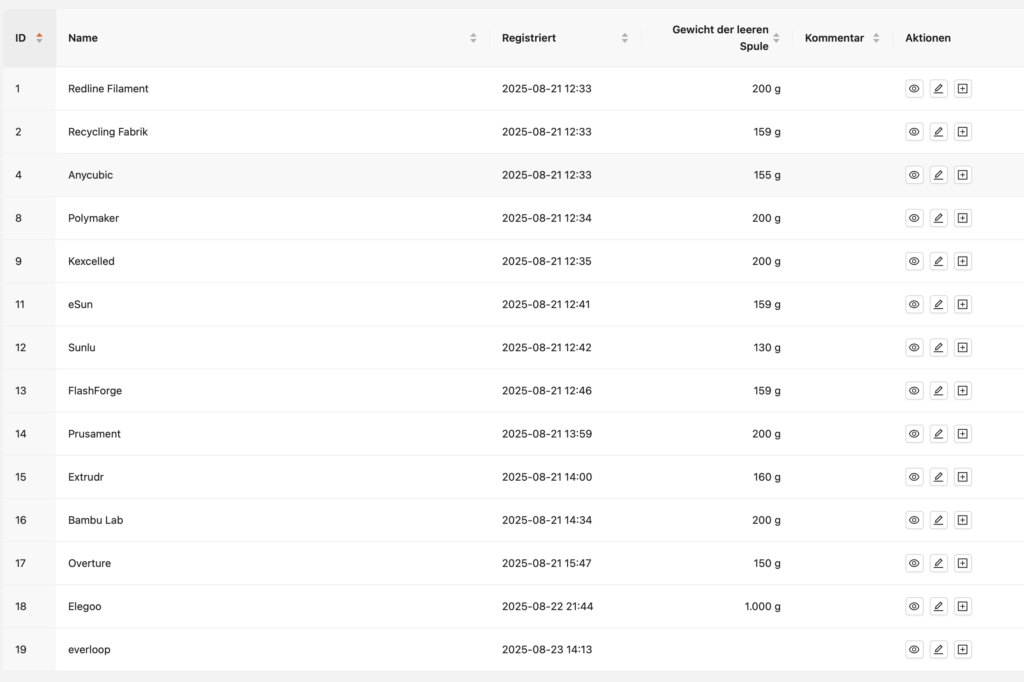Image resolution: width=1024 pixels, height=682 pixels.
Task: Select the 1.000 g weight cell for Elegoo
Action: click(762, 606)
